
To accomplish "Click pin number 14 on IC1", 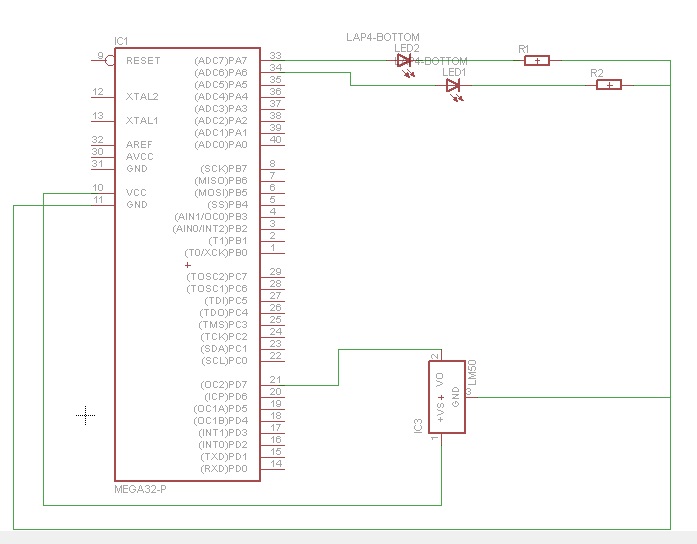I will pyautogui.click(x=276, y=464).
